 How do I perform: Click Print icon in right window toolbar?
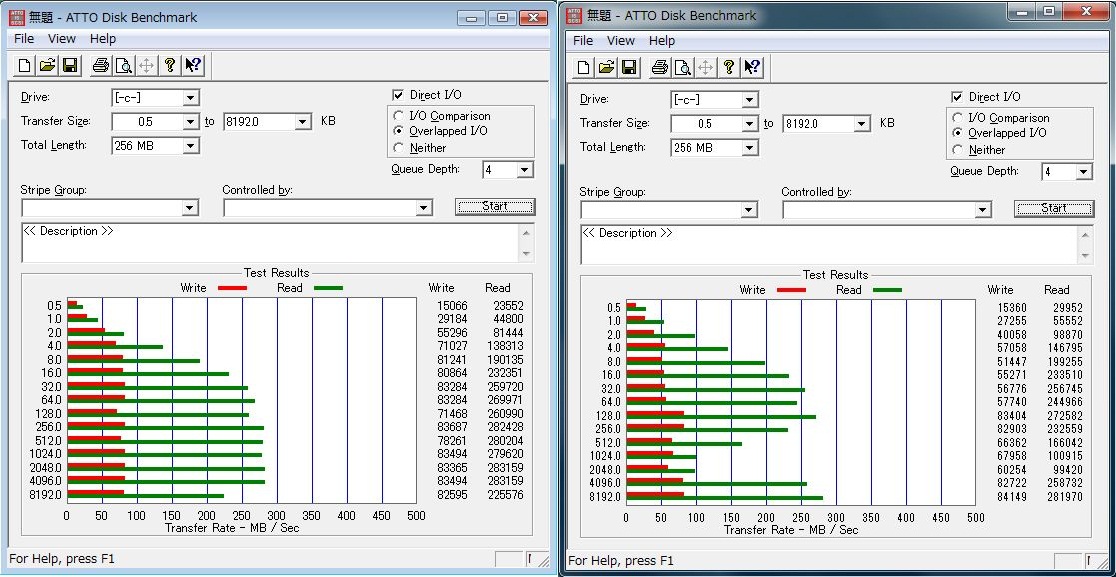coord(660,68)
